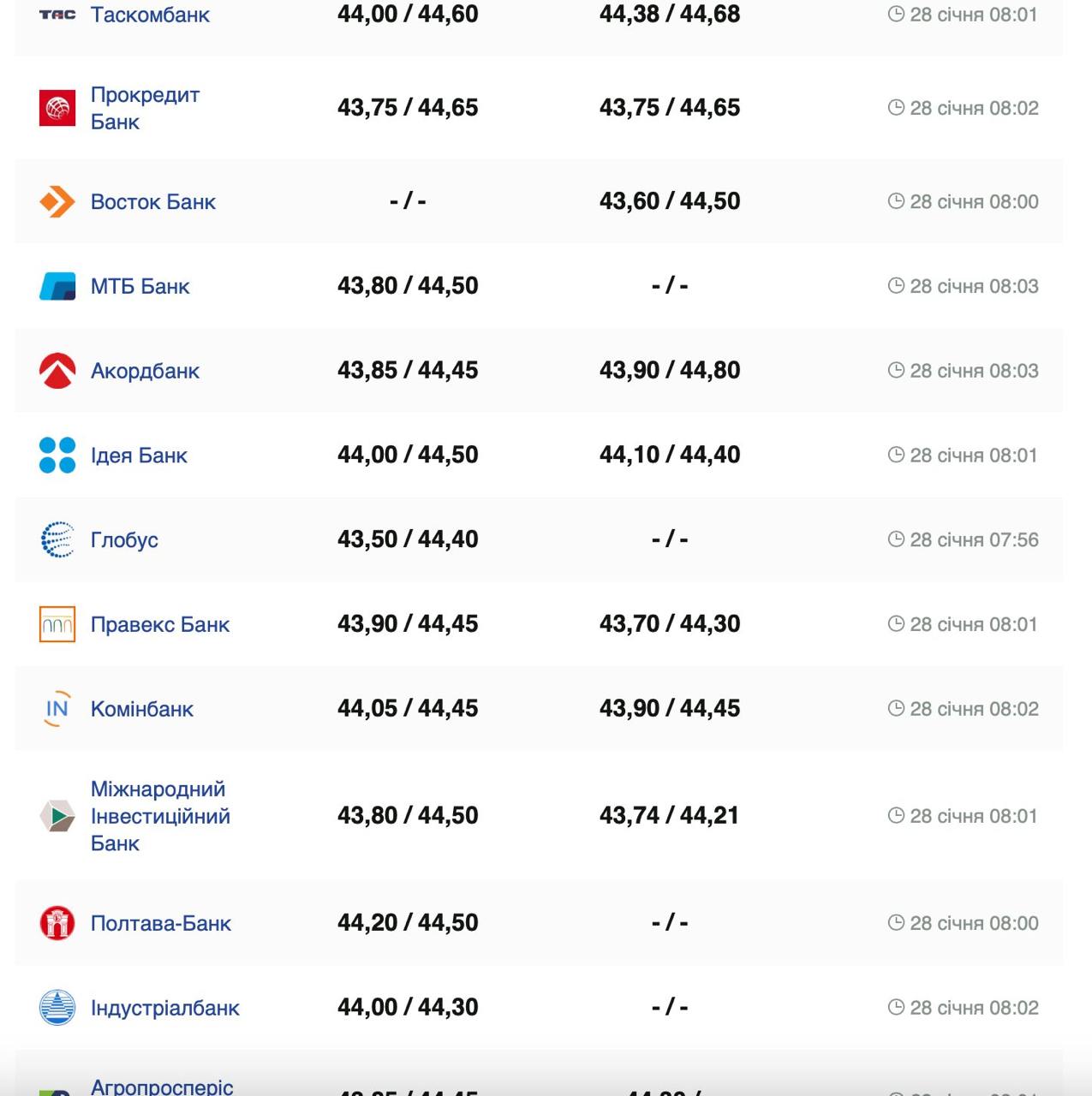This screenshot has height=1096, width=1092.
Task: Click the Комінбанк IN logo
Action: point(57,709)
